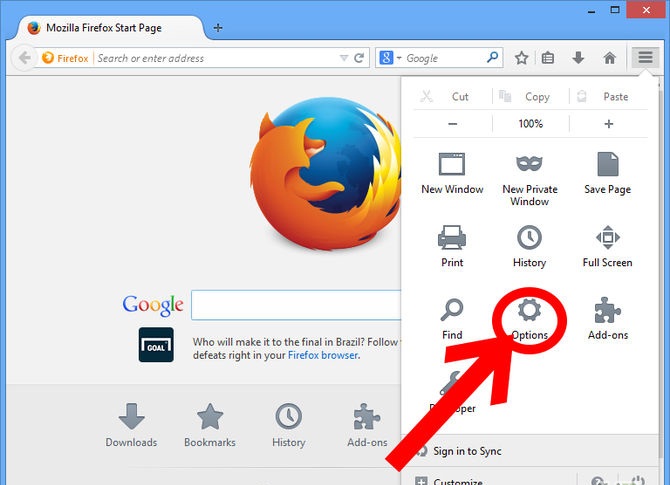The height and width of the screenshot is (485, 670).
Task: Open the hamburger menu button
Action: pos(645,57)
